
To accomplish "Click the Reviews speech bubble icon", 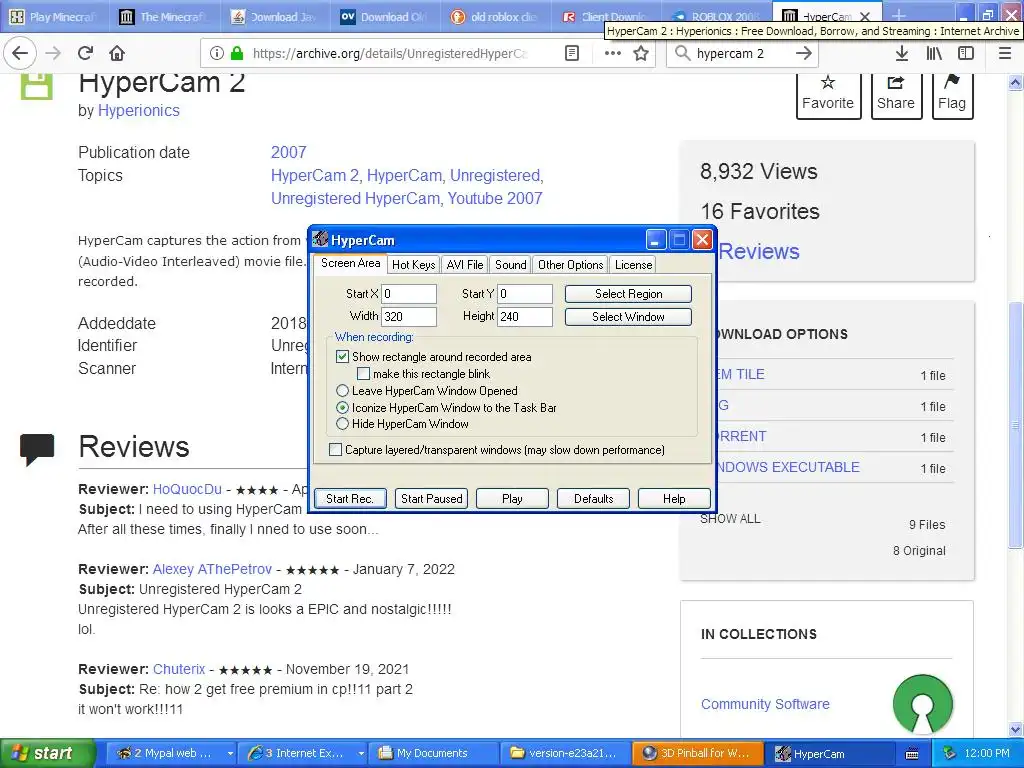I will pyautogui.click(x=37, y=449).
